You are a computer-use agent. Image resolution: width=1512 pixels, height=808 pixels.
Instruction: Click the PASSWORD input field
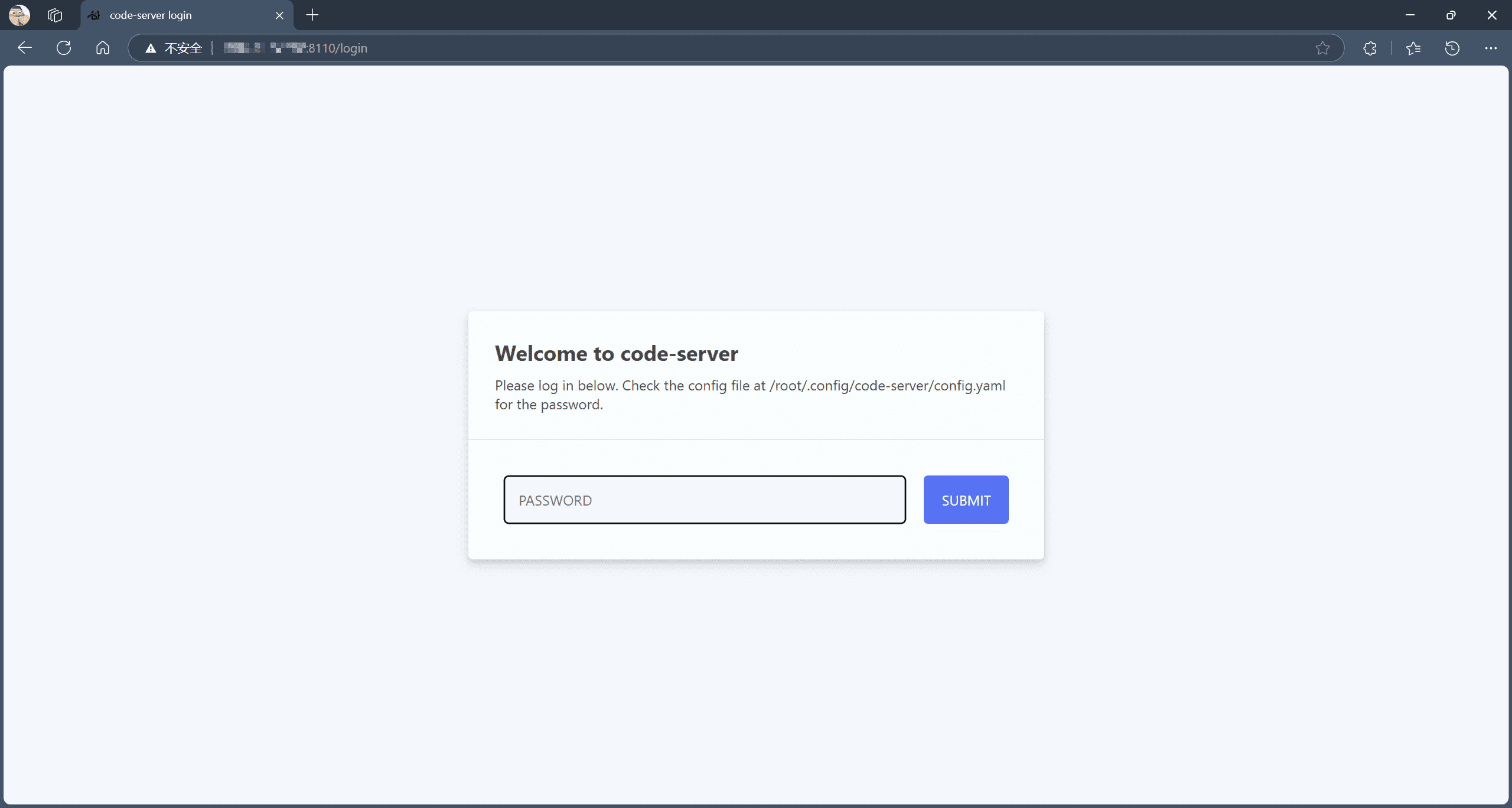(705, 500)
